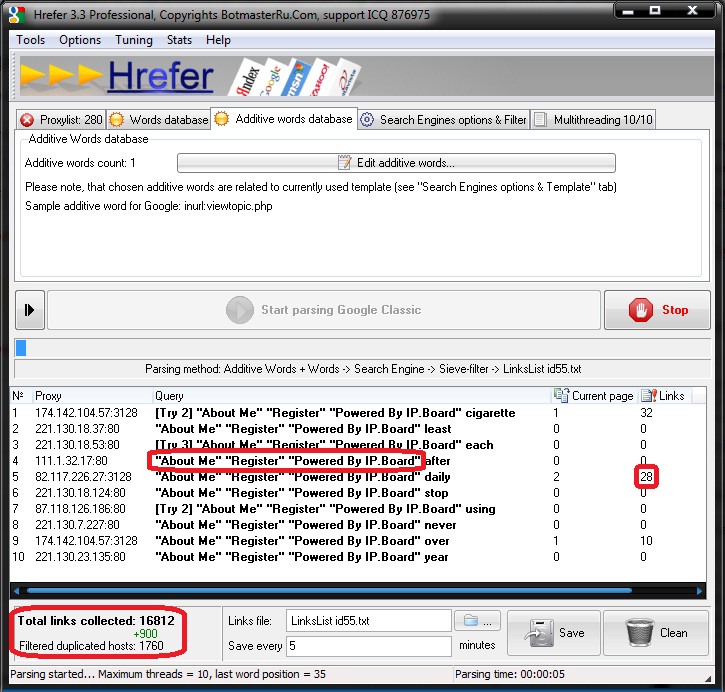The image size is (725, 692).
Task: Select row 5 proxy 82.117.226.27:3128
Action: [358, 477]
